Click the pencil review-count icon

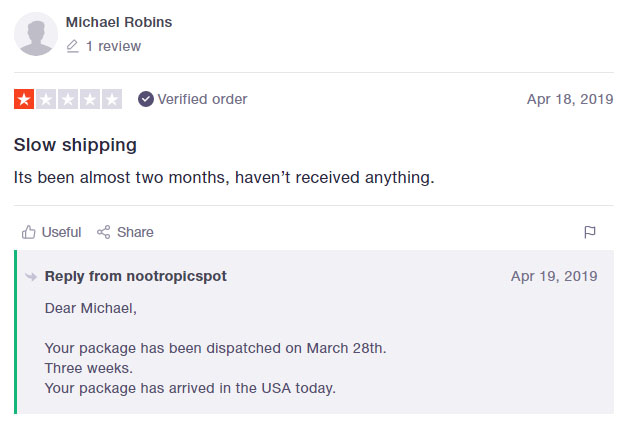(x=72, y=46)
